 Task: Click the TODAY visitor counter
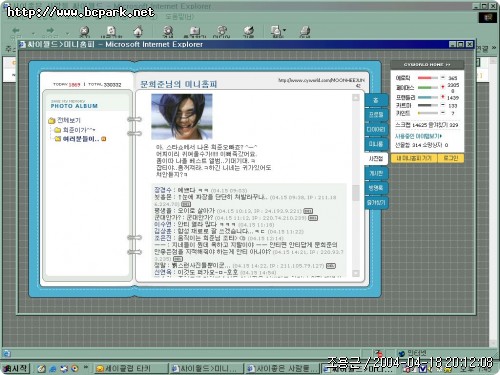click(x=67, y=84)
